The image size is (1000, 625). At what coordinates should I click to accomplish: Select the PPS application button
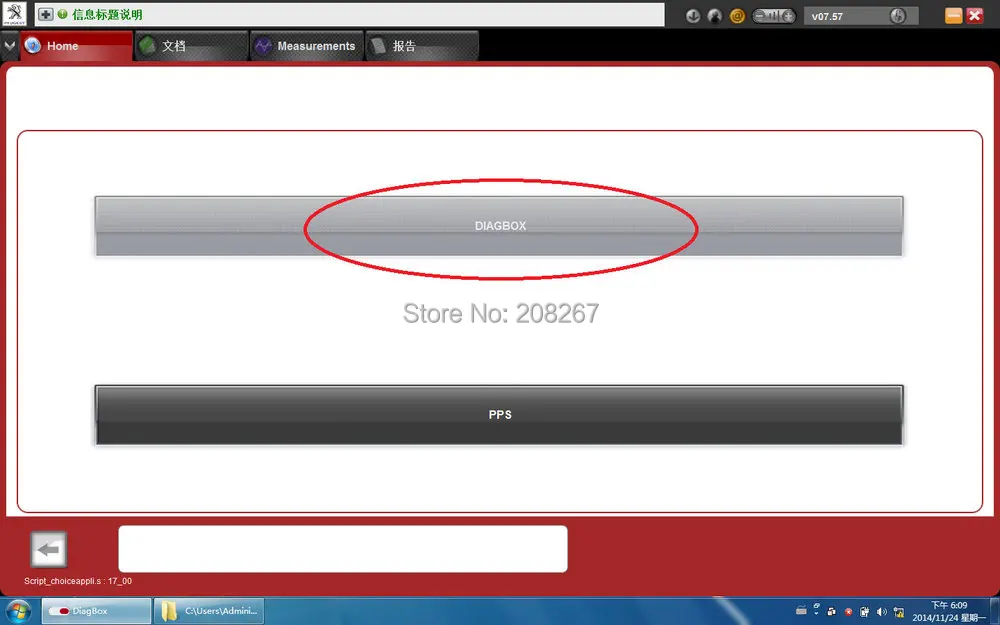499,415
